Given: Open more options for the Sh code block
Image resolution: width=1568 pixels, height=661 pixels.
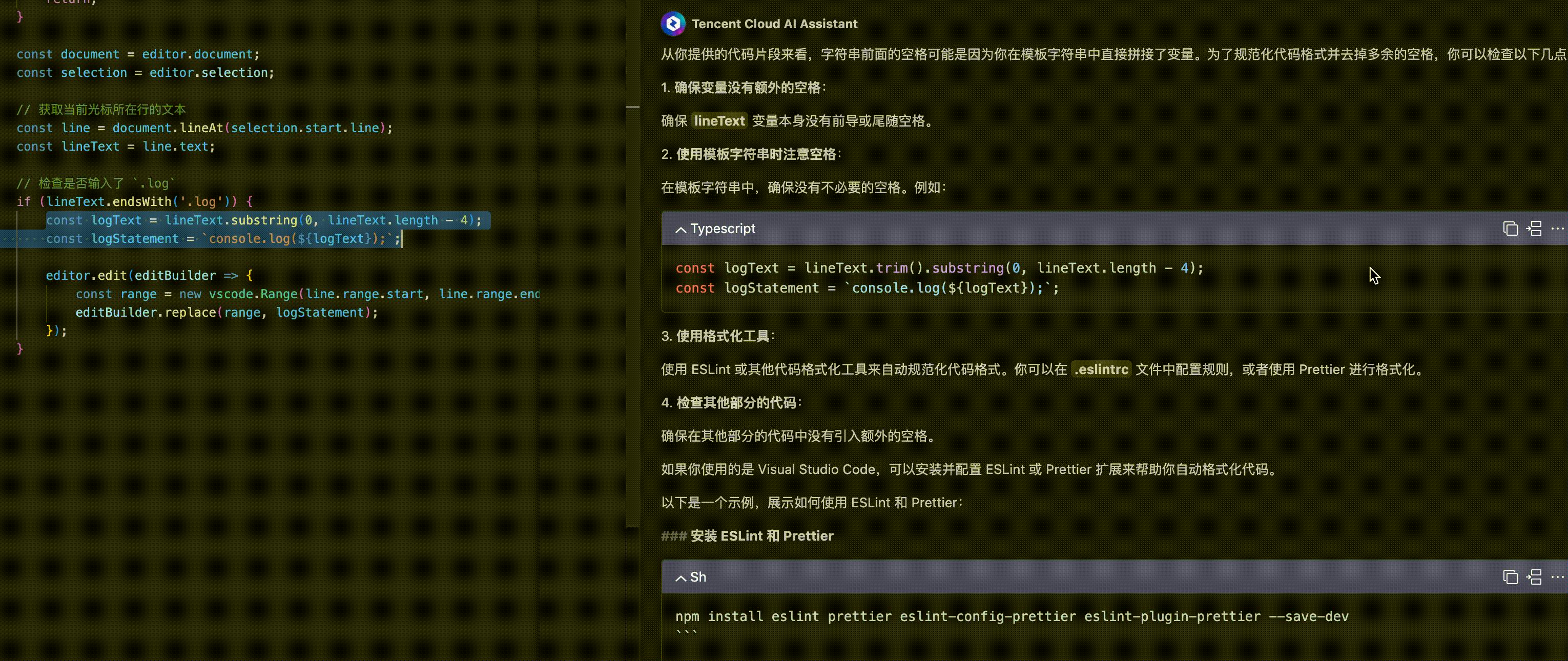Looking at the screenshot, I should click(x=1557, y=577).
